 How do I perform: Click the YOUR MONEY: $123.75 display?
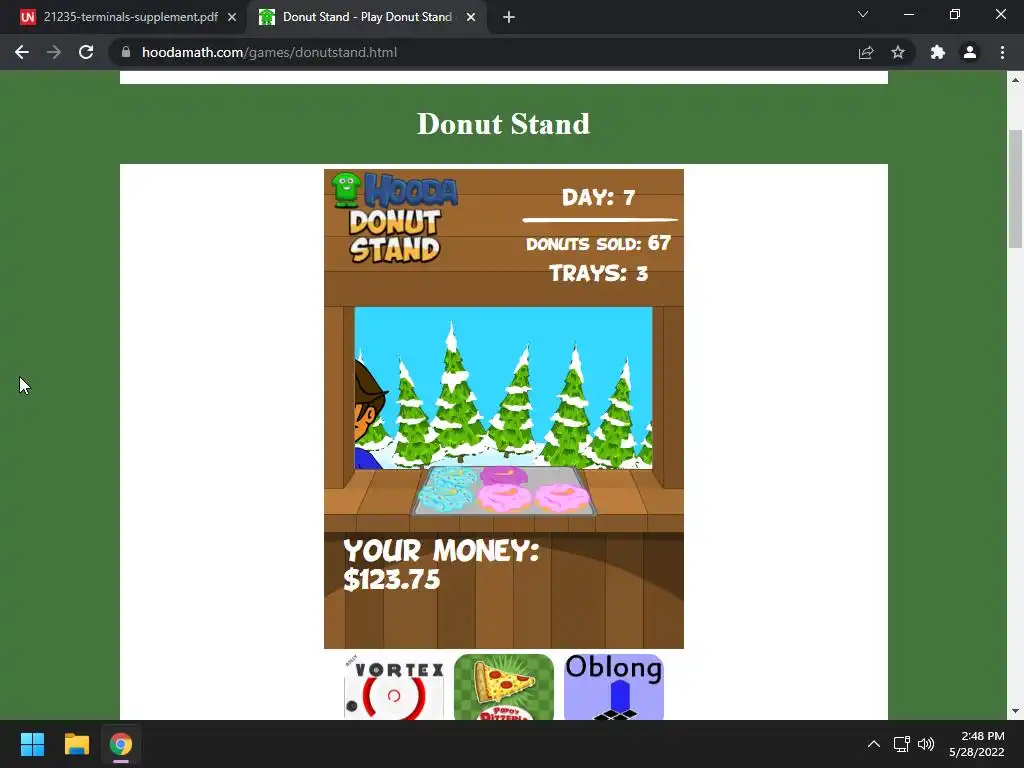(441, 565)
